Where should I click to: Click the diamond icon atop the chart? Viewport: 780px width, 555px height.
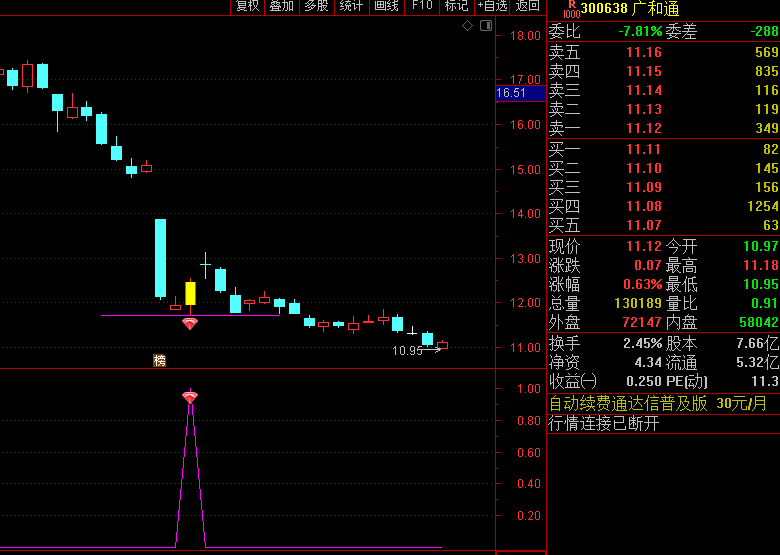tap(468, 25)
